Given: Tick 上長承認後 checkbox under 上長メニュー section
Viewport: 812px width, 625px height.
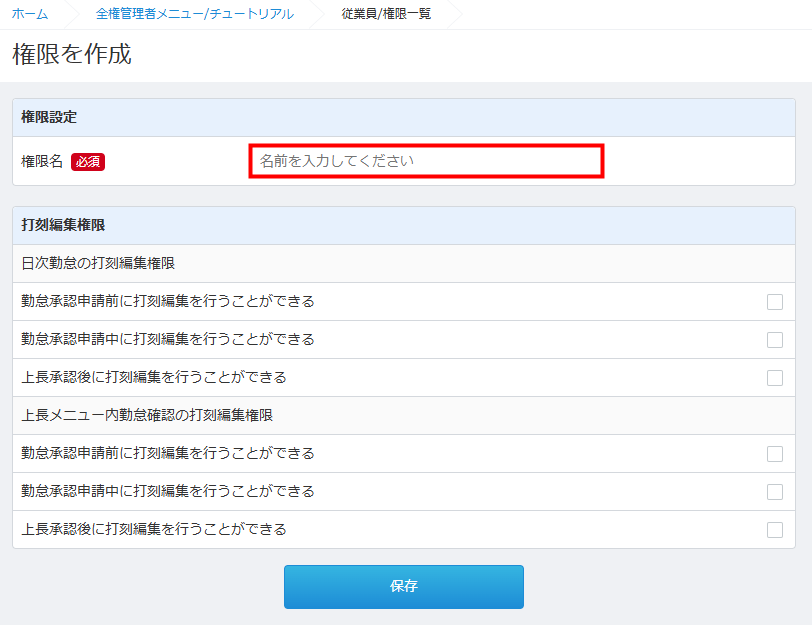Looking at the screenshot, I should 775,530.
